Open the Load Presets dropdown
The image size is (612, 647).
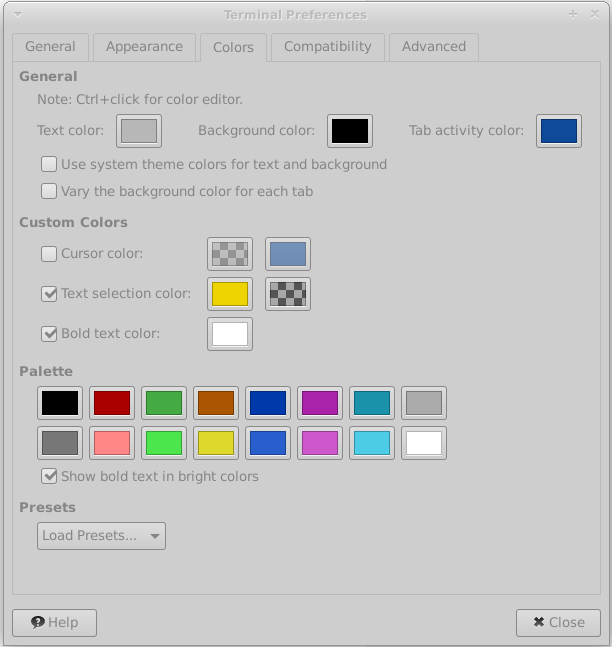tap(102, 536)
